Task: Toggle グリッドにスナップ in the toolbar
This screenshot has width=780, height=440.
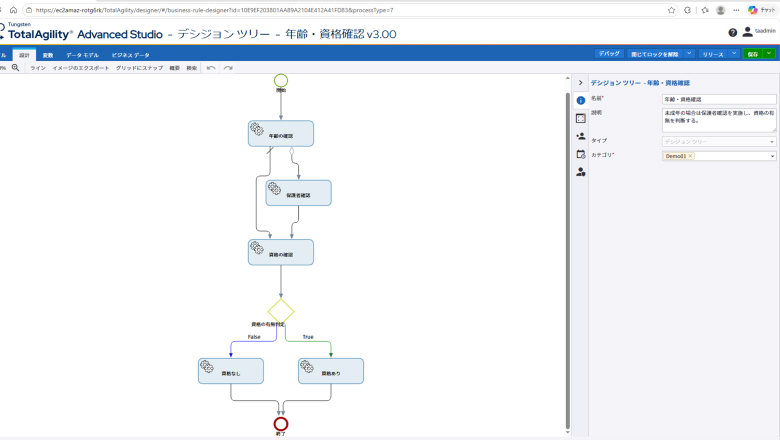Action: click(x=139, y=68)
